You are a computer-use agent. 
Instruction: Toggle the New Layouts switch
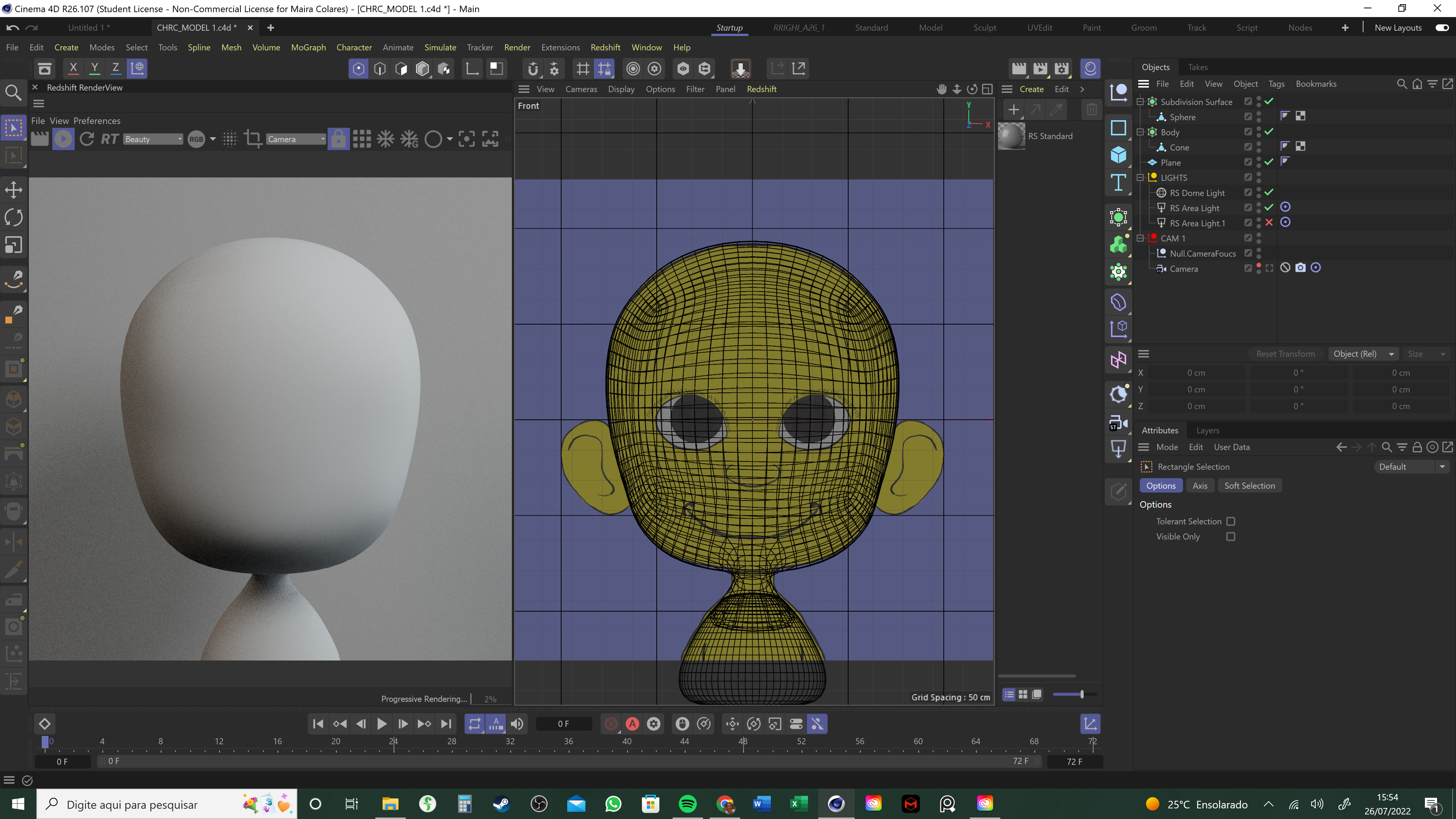coord(1442,28)
